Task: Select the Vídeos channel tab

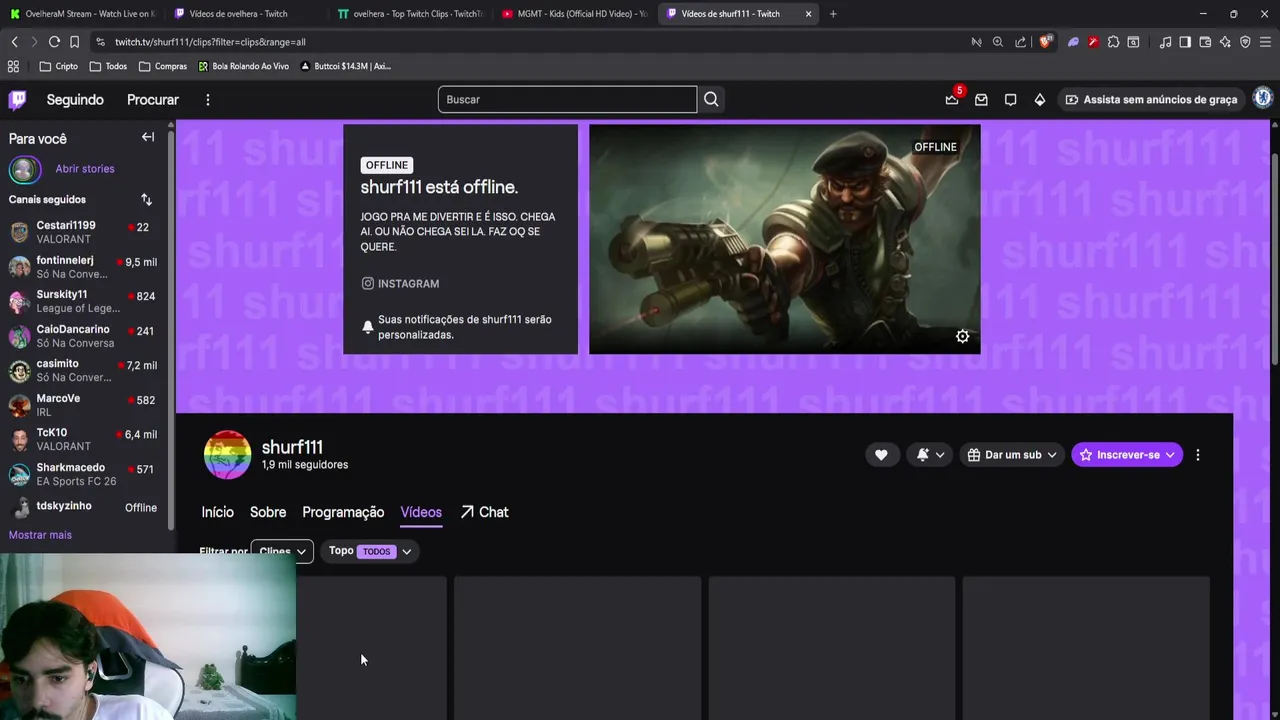Action: click(x=421, y=512)
